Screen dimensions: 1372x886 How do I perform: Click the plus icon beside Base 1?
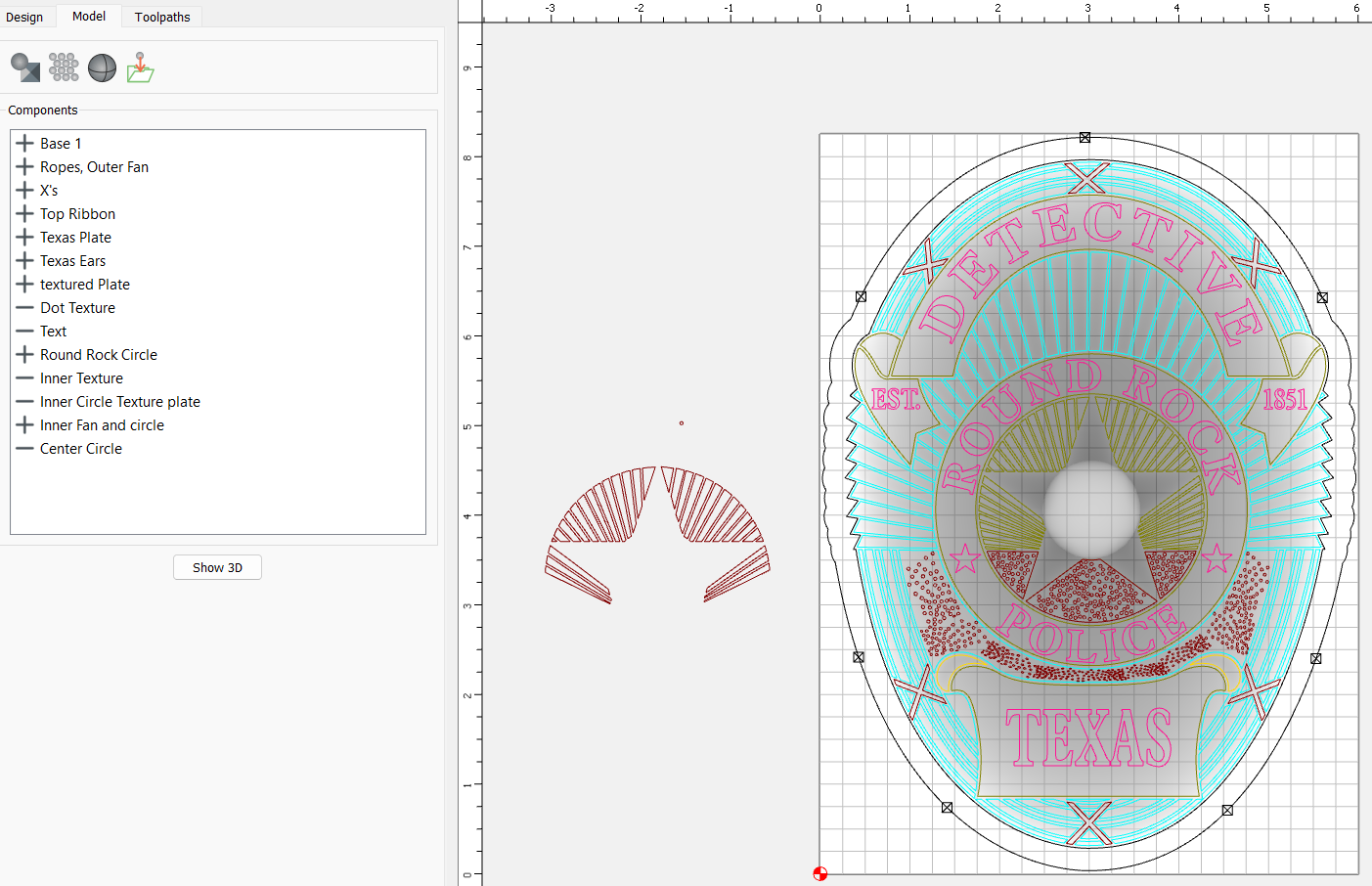pyautogui.click(x=24, y=144)
